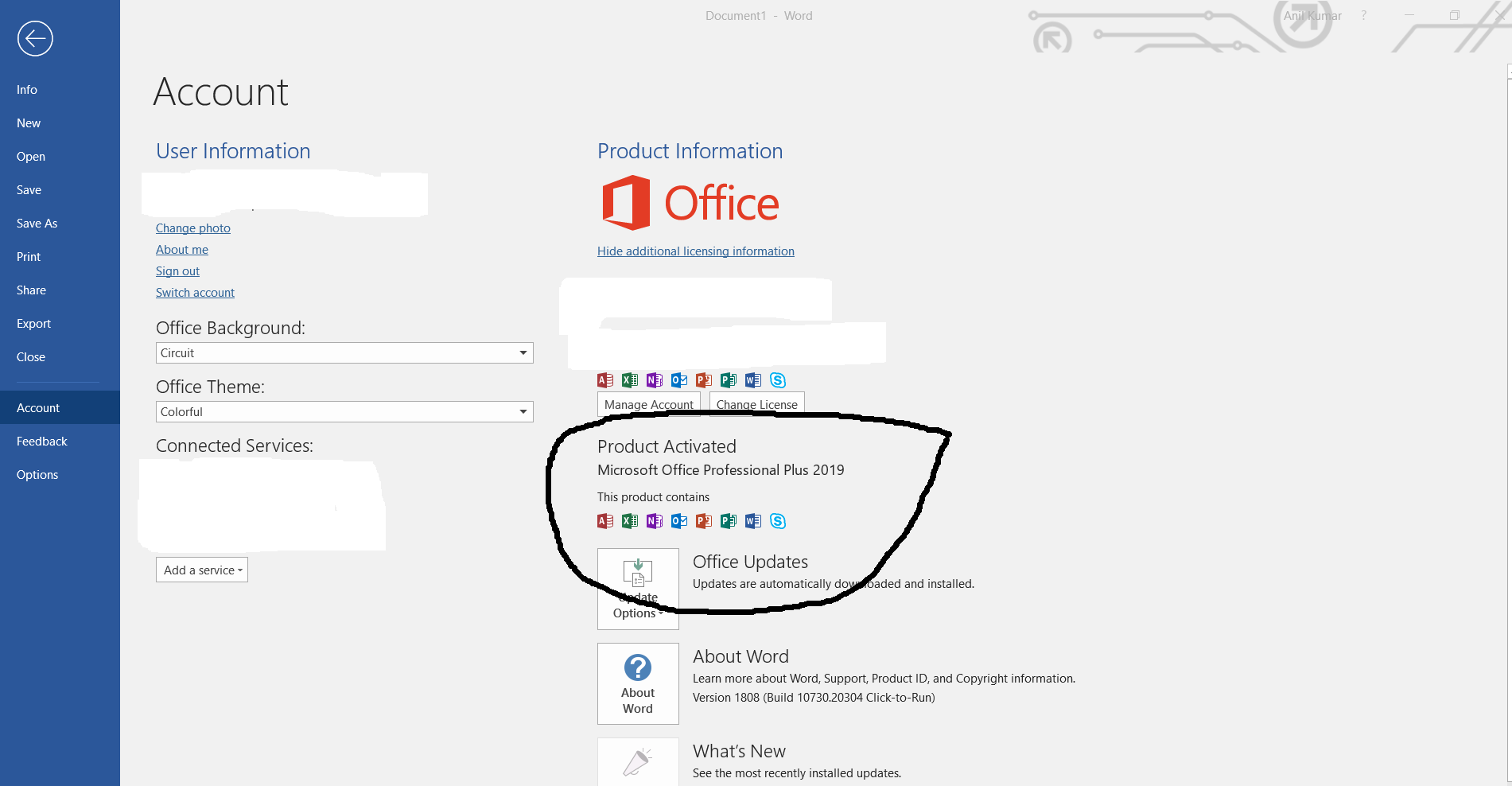Click the Word icon in the upper icon row
Image resolution: width=1512 pixels, height=786 pixels.
753,380
